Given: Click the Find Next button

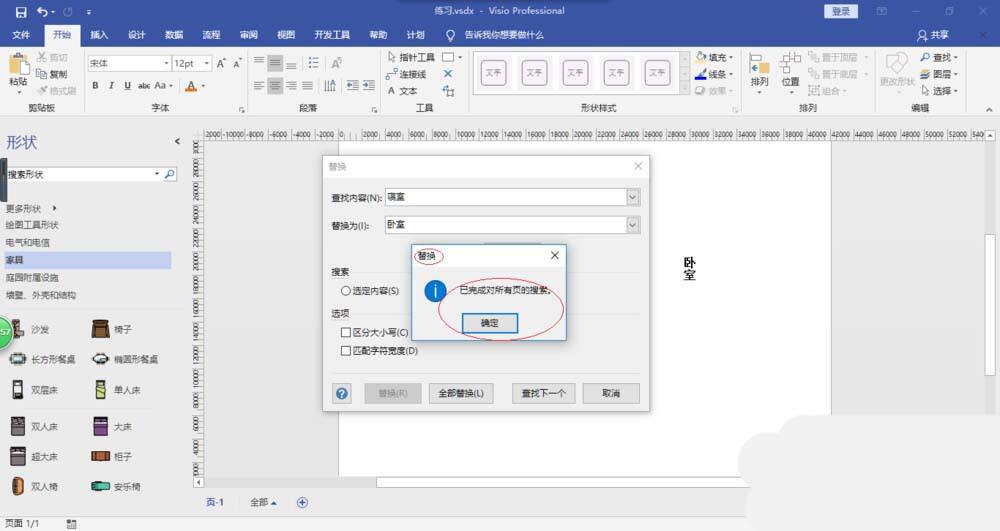Looking at the screenshot, I should [543, 393].
